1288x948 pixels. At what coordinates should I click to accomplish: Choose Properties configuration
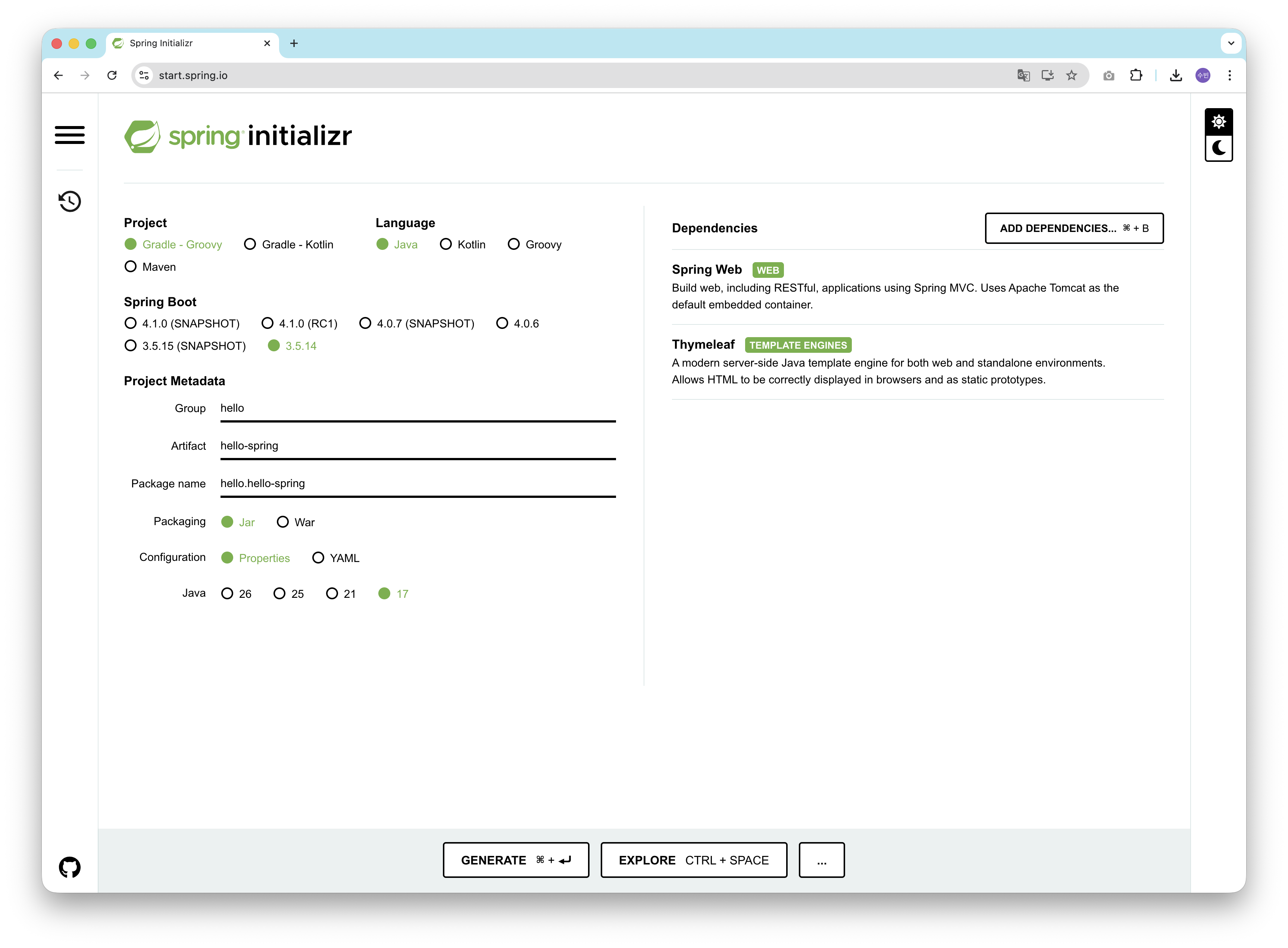pos(256,558)
